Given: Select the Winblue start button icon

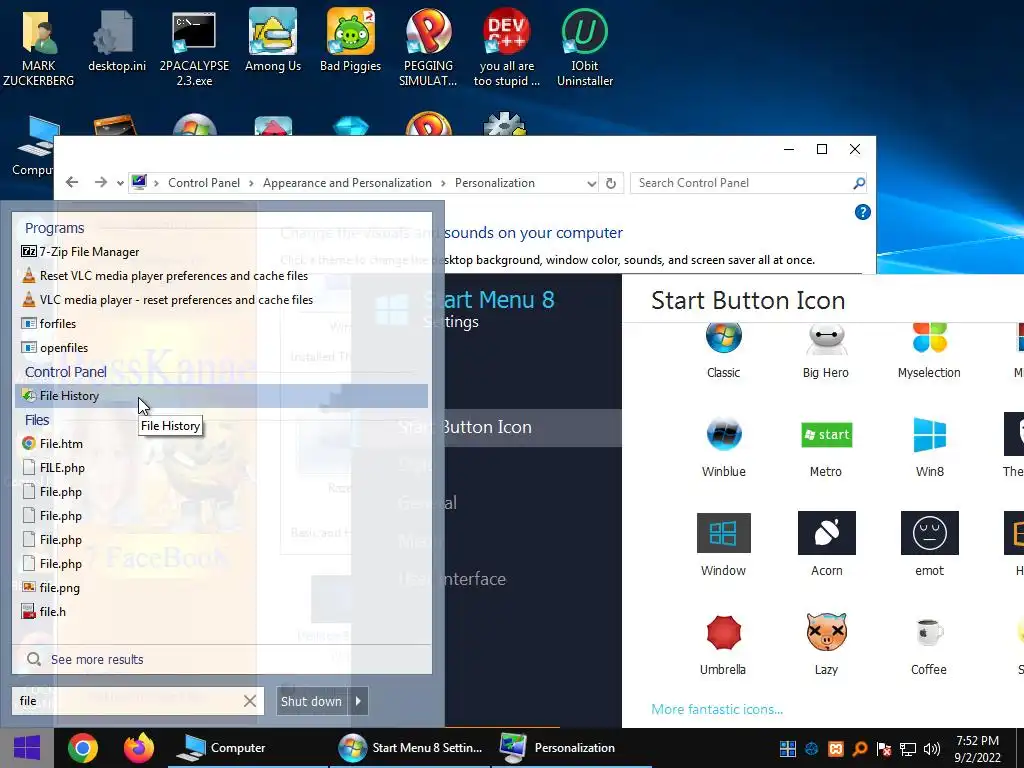Looking at the screenshot, I should pyautogui.click(x=724, y=434).
